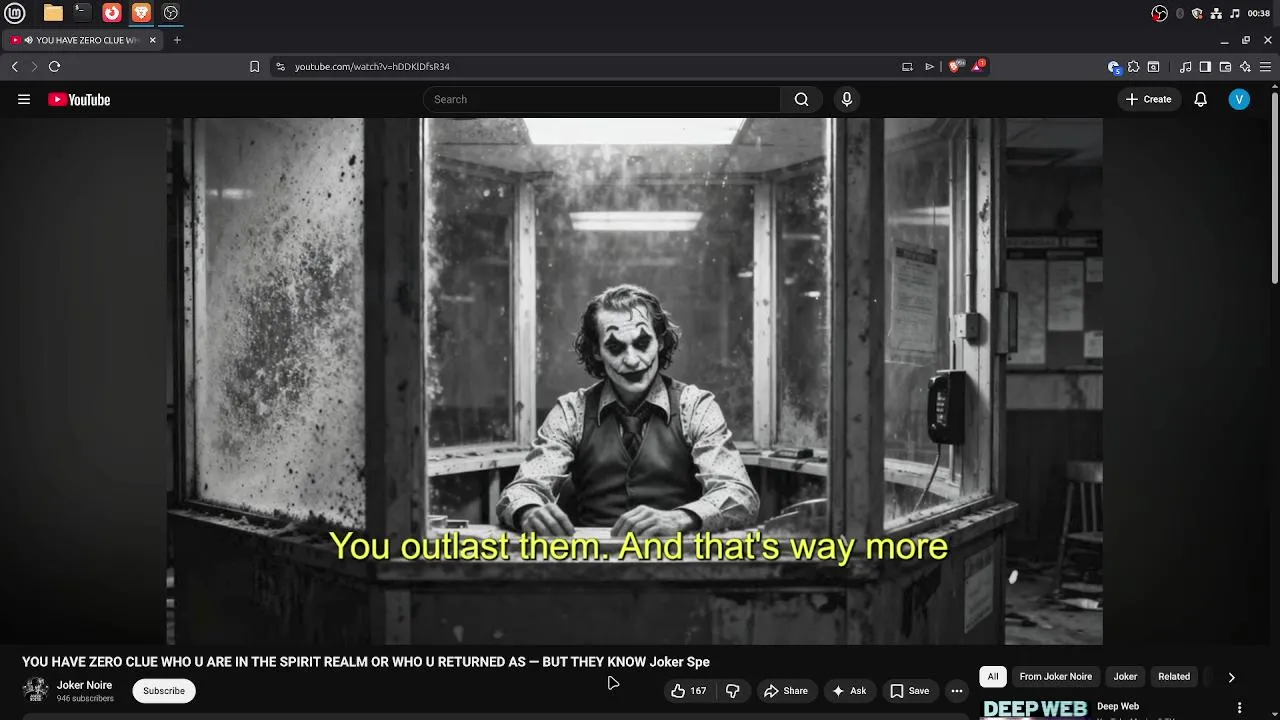This screenshot has width=1280, height=720.
Task: Switch to OBS Studio in the panel
Action: coord(171,13)
